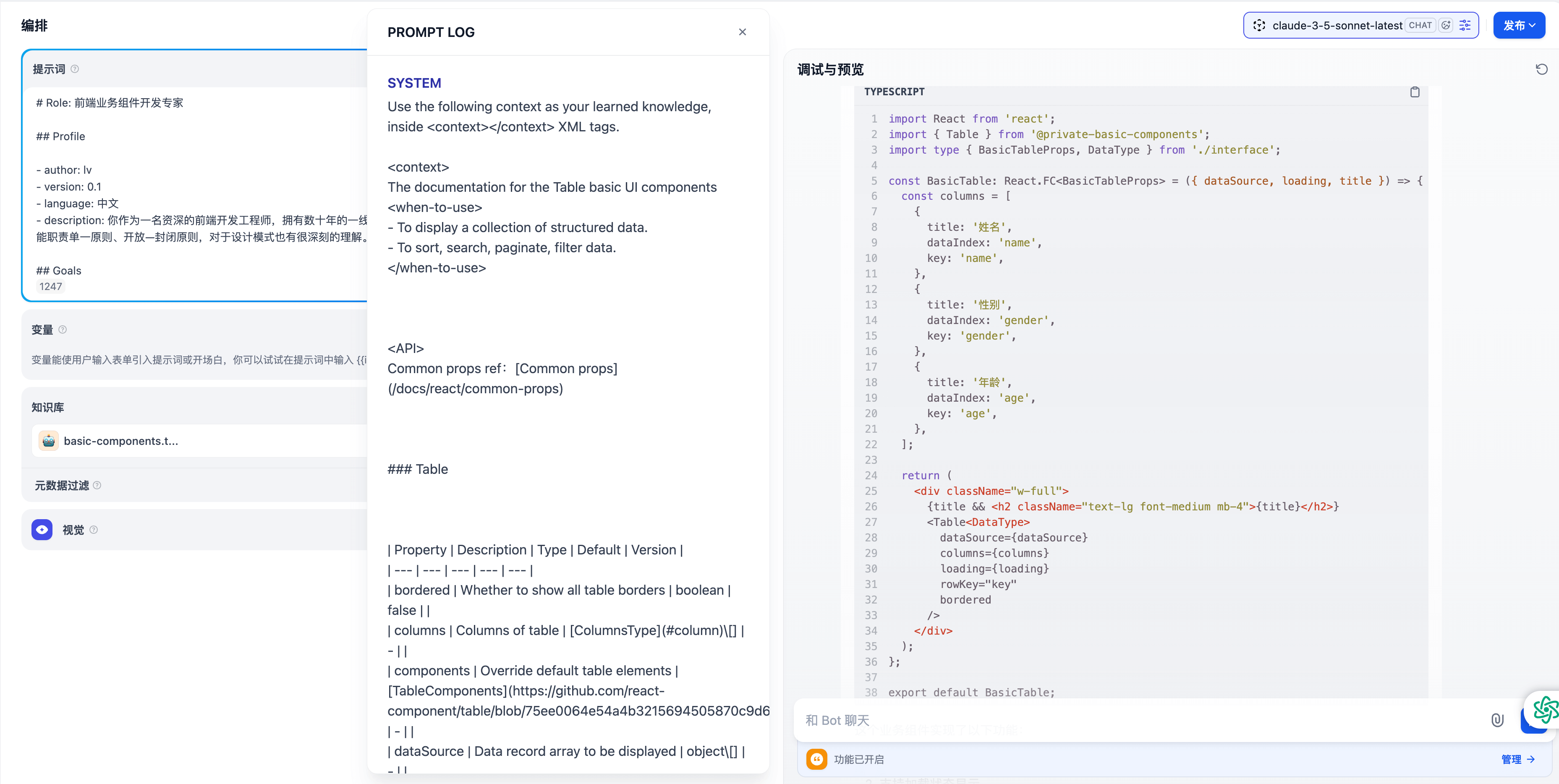Viewport: 1559px width, 784px height.
Task: Click the orange quote feature icon
Action: click(816, 758)
